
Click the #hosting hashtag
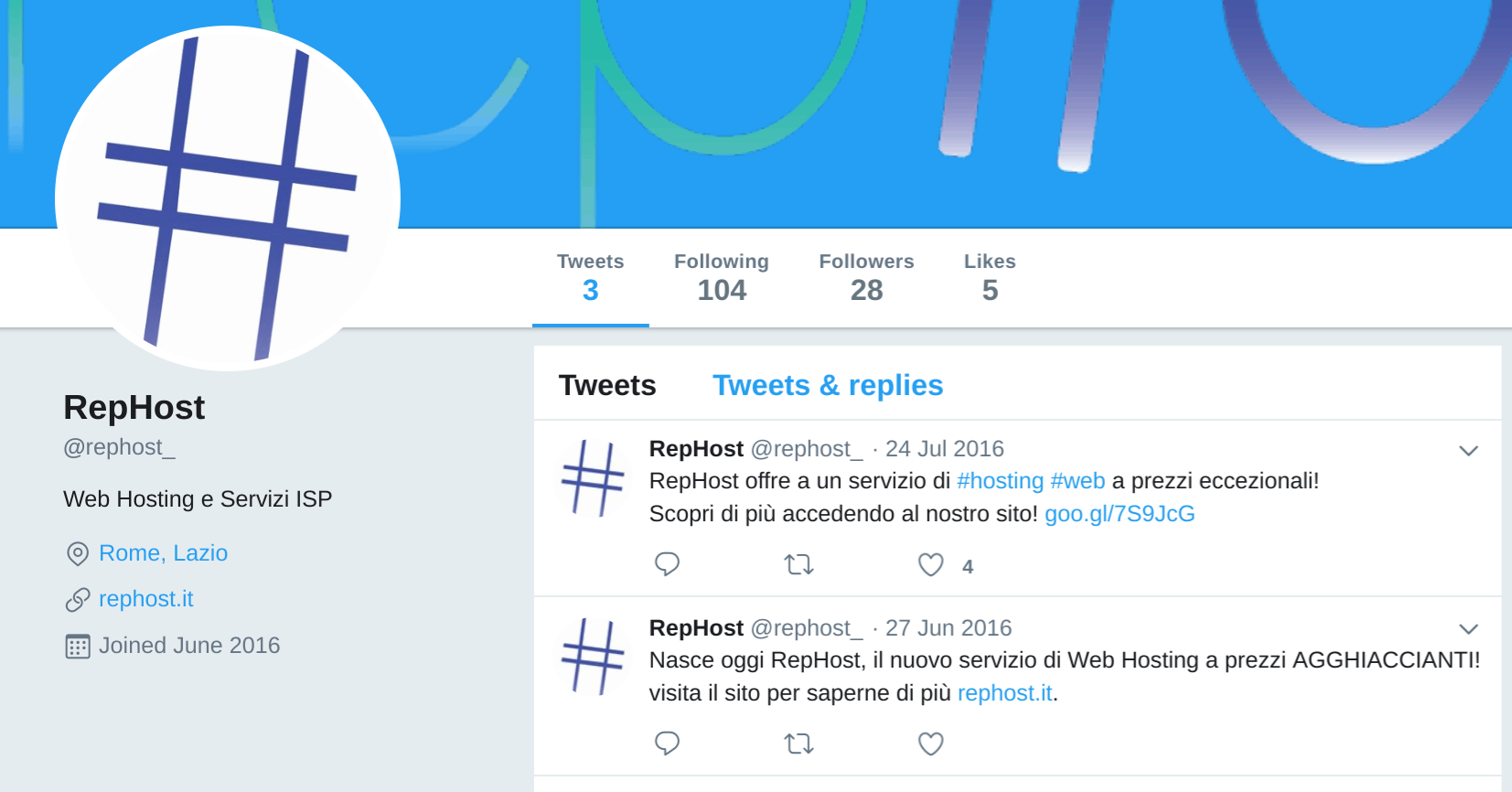click(1000, 481)
